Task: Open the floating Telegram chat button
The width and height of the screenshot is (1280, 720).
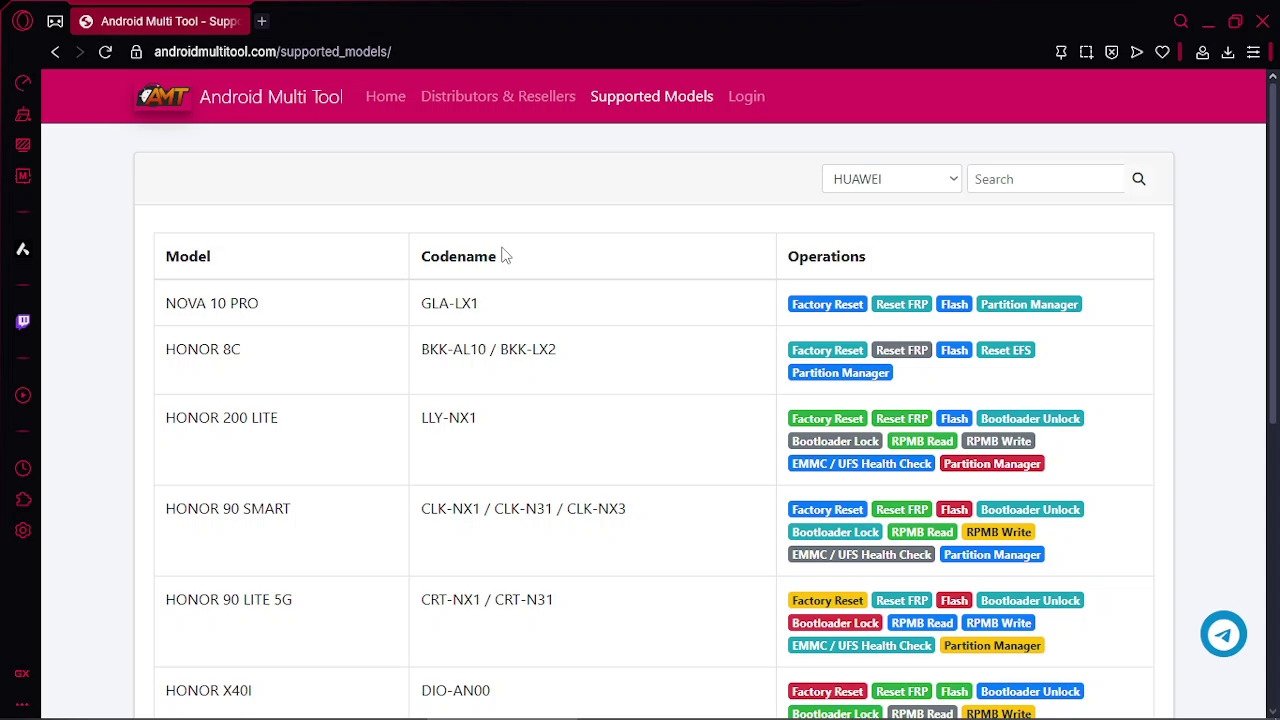Action: 1224,634
